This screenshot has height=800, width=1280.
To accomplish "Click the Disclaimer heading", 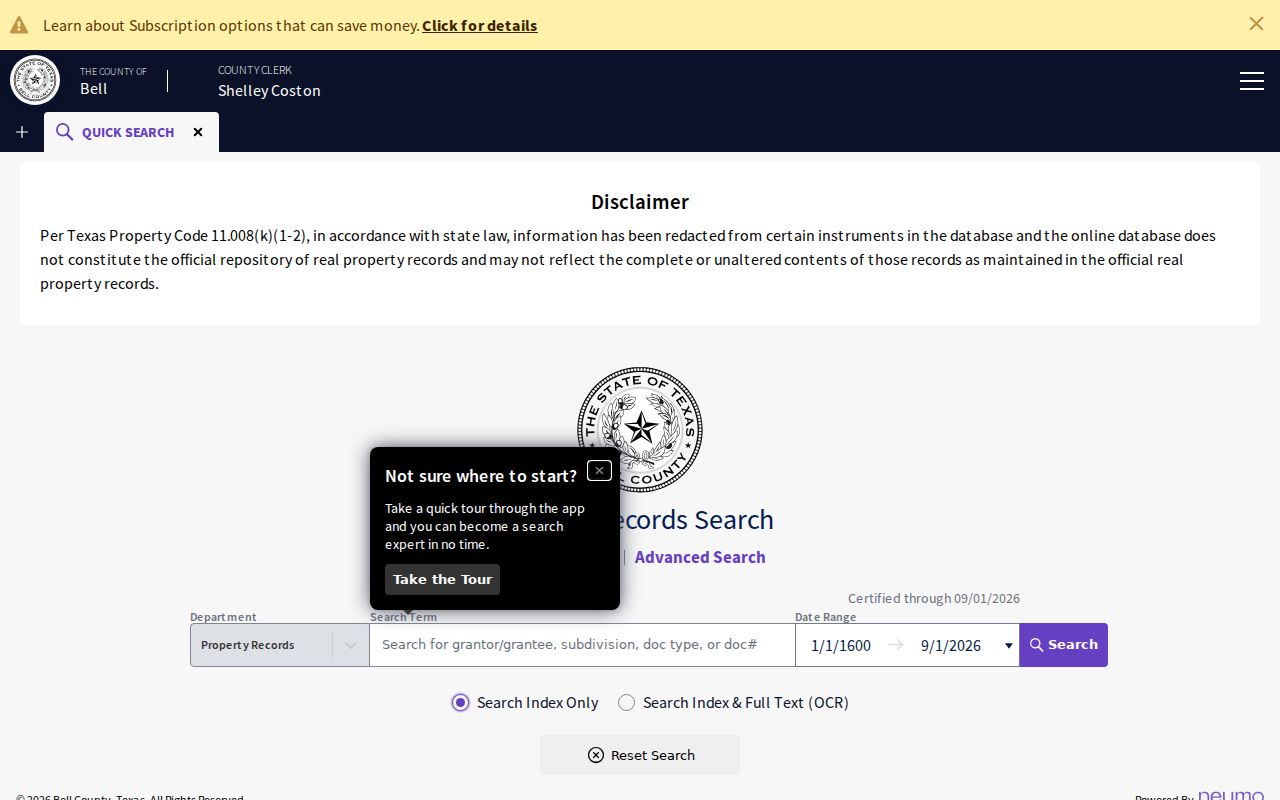I will tap(640, 202).
